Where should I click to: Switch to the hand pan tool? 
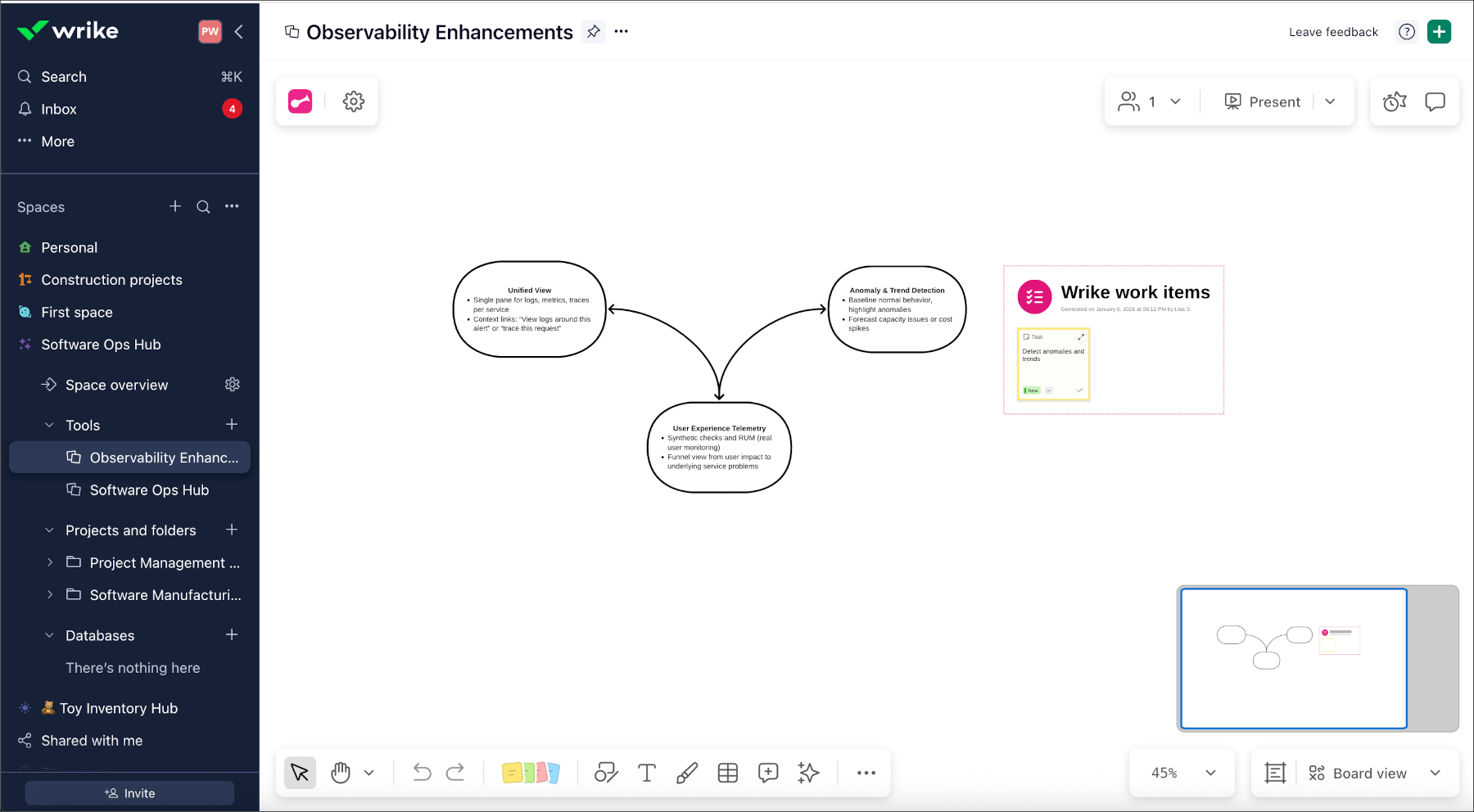tap(341, 772)
